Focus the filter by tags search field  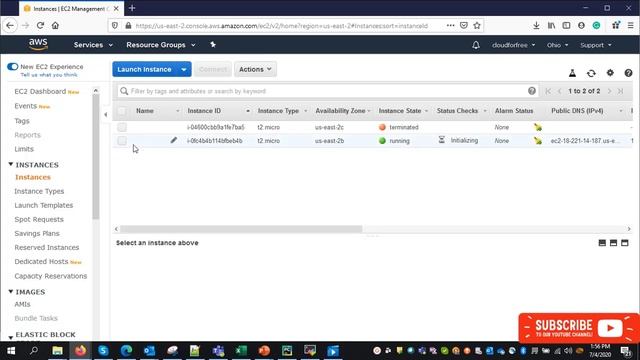click(x=327, y=91)
